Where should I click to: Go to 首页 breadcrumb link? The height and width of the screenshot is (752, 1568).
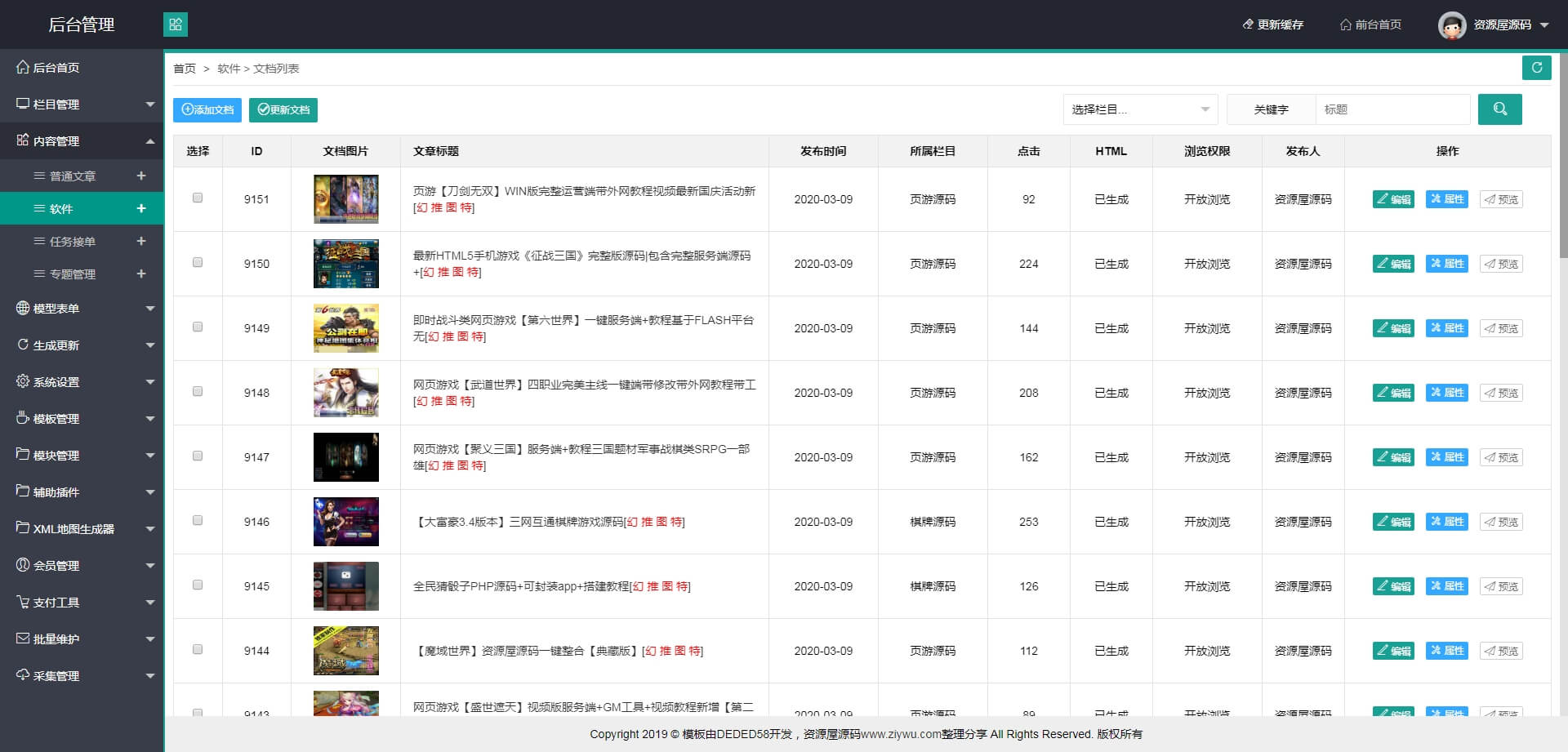(x=185, y=69)
